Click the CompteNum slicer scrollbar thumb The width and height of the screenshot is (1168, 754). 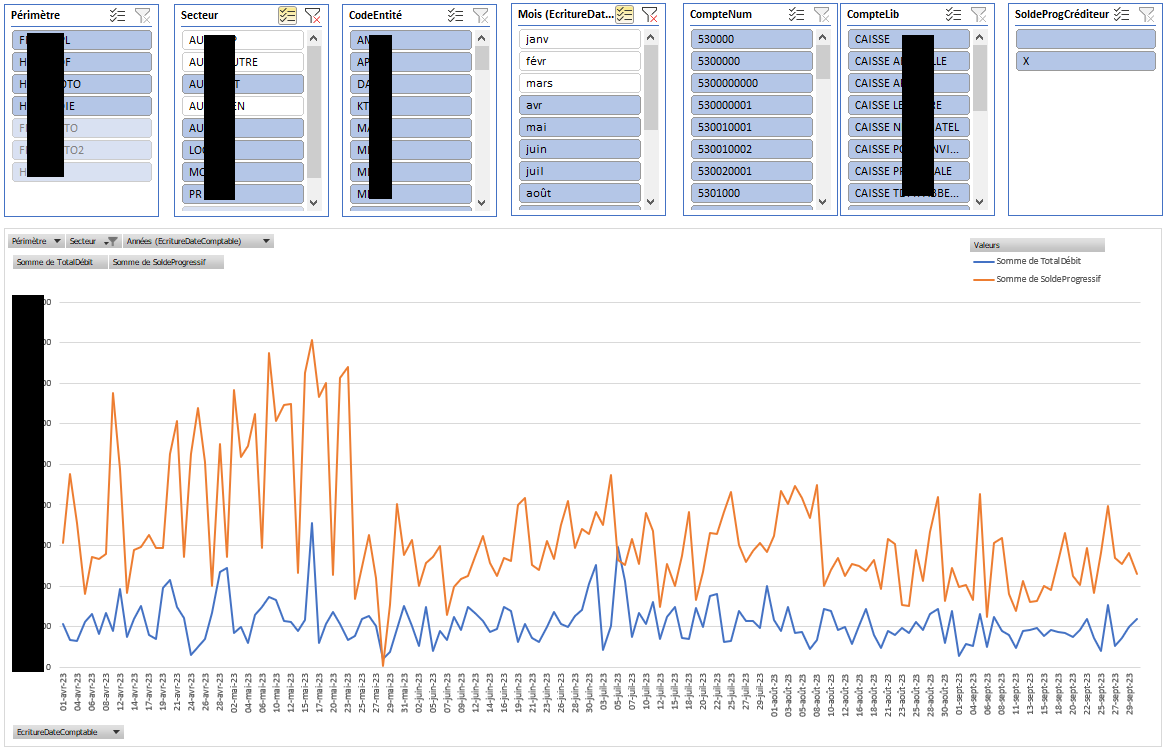coord(823,62)
